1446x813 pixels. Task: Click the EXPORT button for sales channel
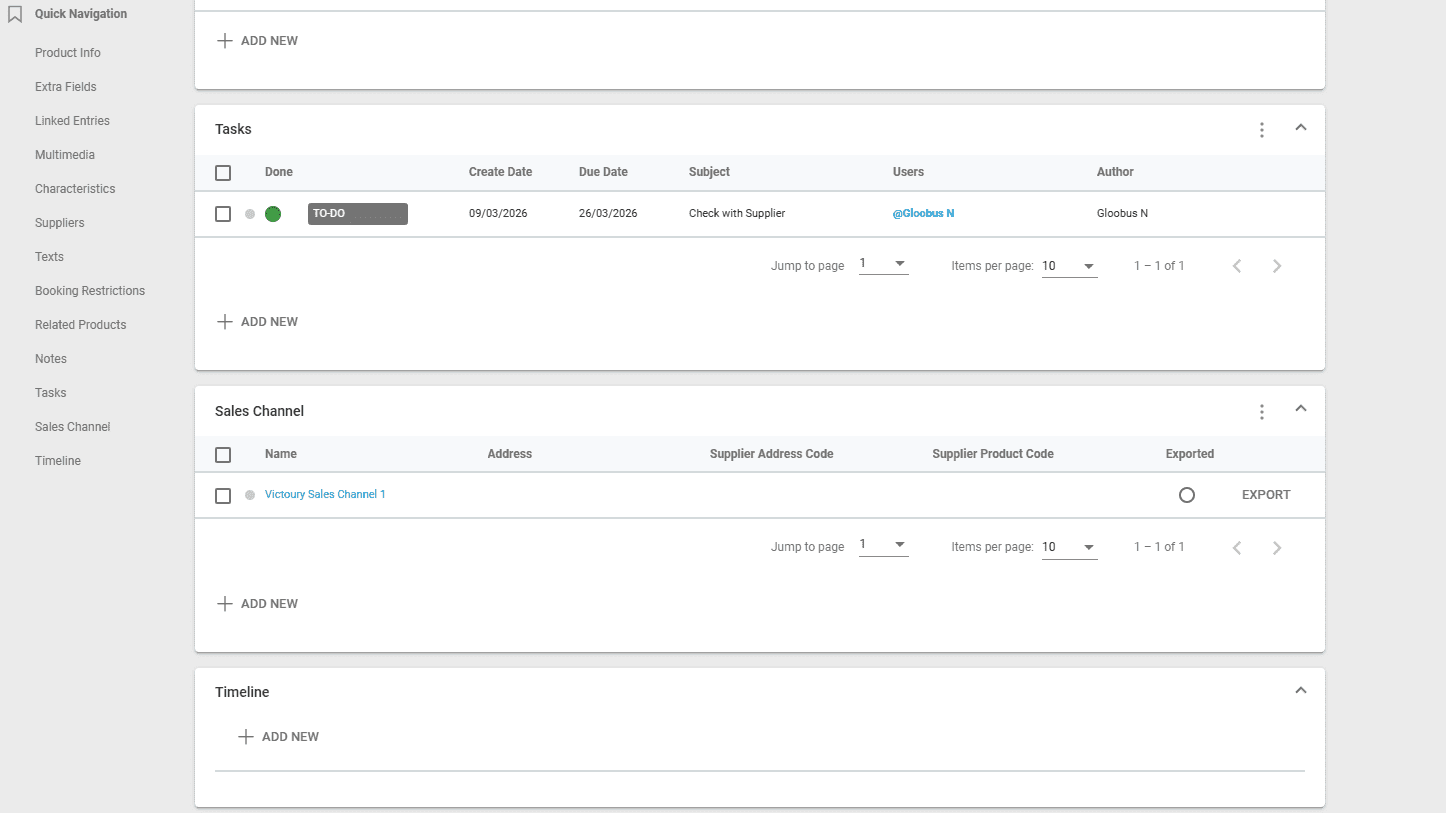[1266, 495]
